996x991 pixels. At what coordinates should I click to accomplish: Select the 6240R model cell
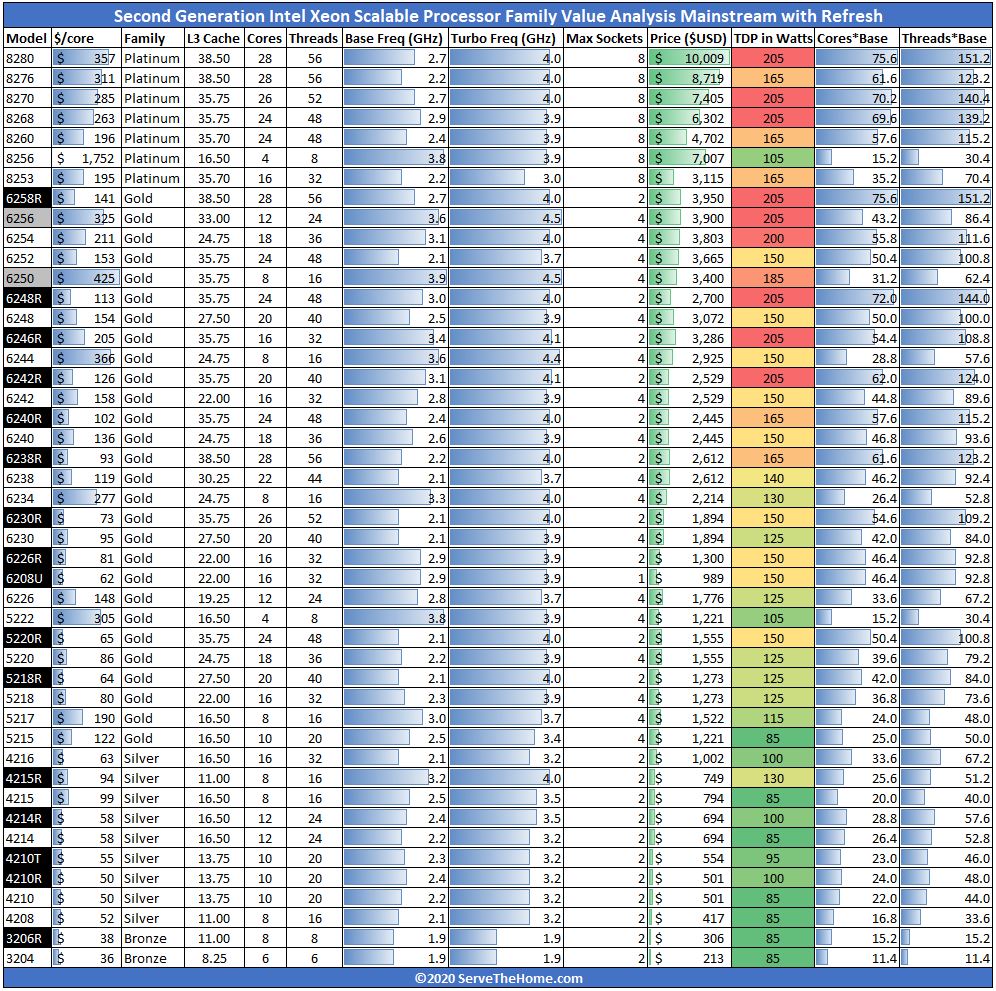tap(27, 419)
